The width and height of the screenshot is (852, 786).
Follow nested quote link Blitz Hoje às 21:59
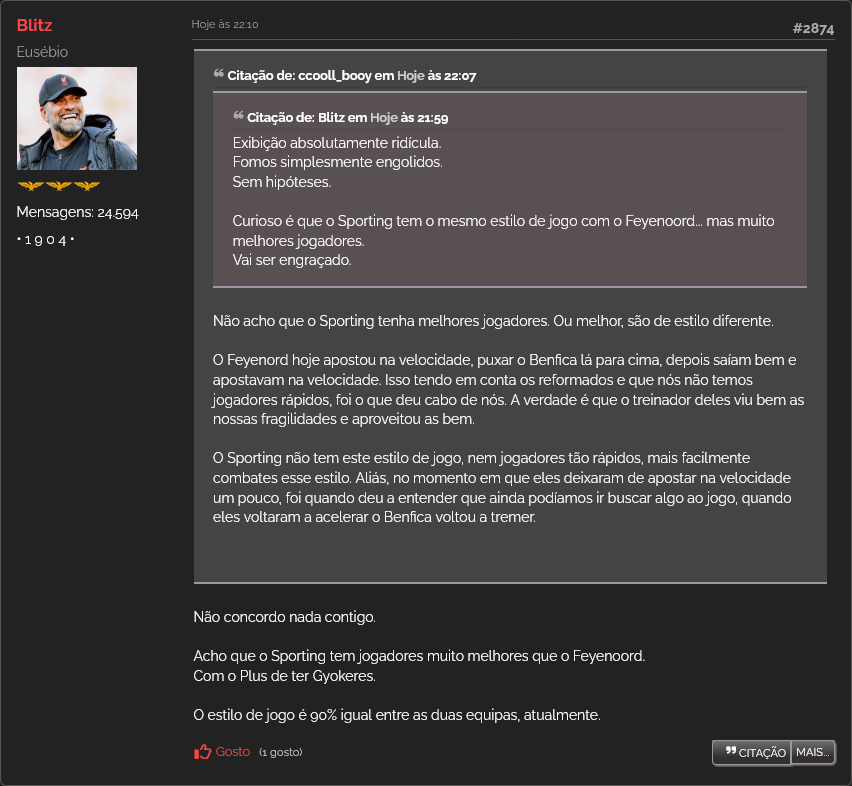point(348,117)
